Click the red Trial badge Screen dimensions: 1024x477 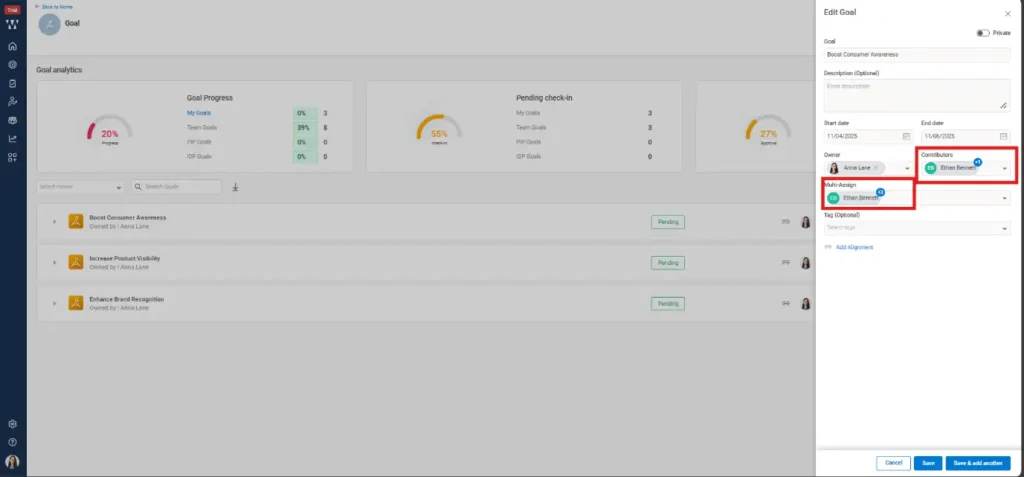[x=12, y=10]
